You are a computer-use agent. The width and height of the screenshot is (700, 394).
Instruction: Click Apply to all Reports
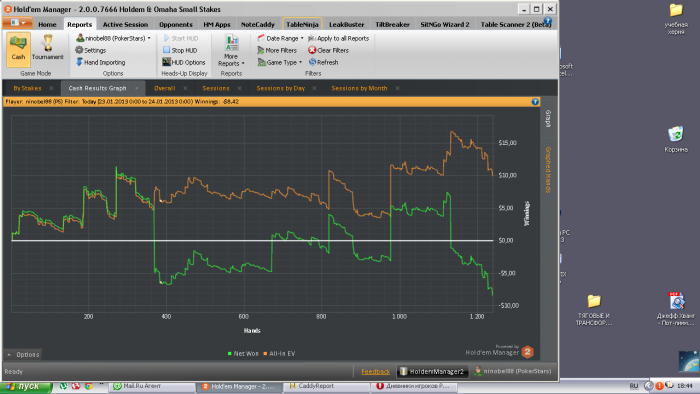[338, 38]
